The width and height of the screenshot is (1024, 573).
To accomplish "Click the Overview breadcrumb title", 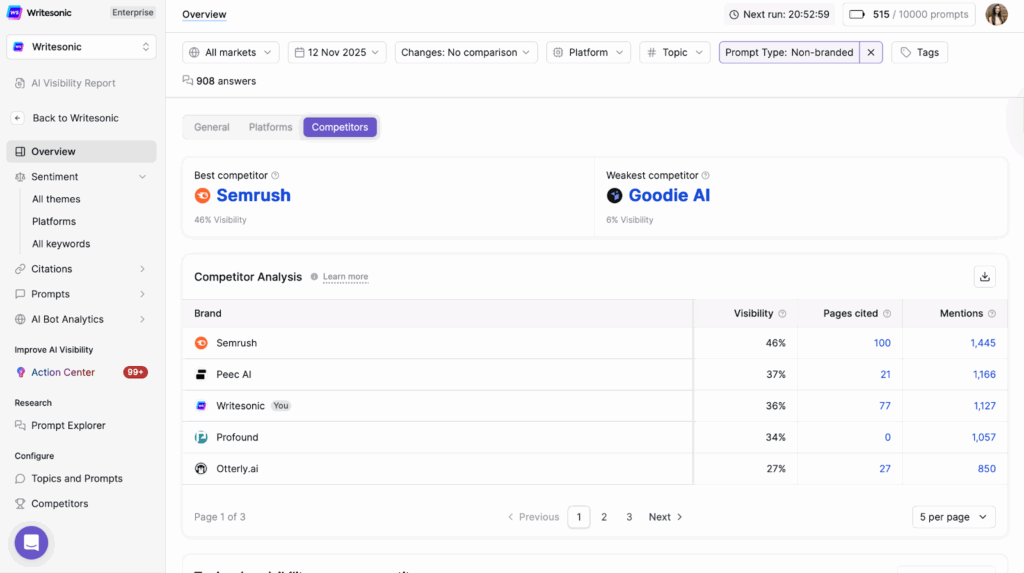I will click(204, 14).
